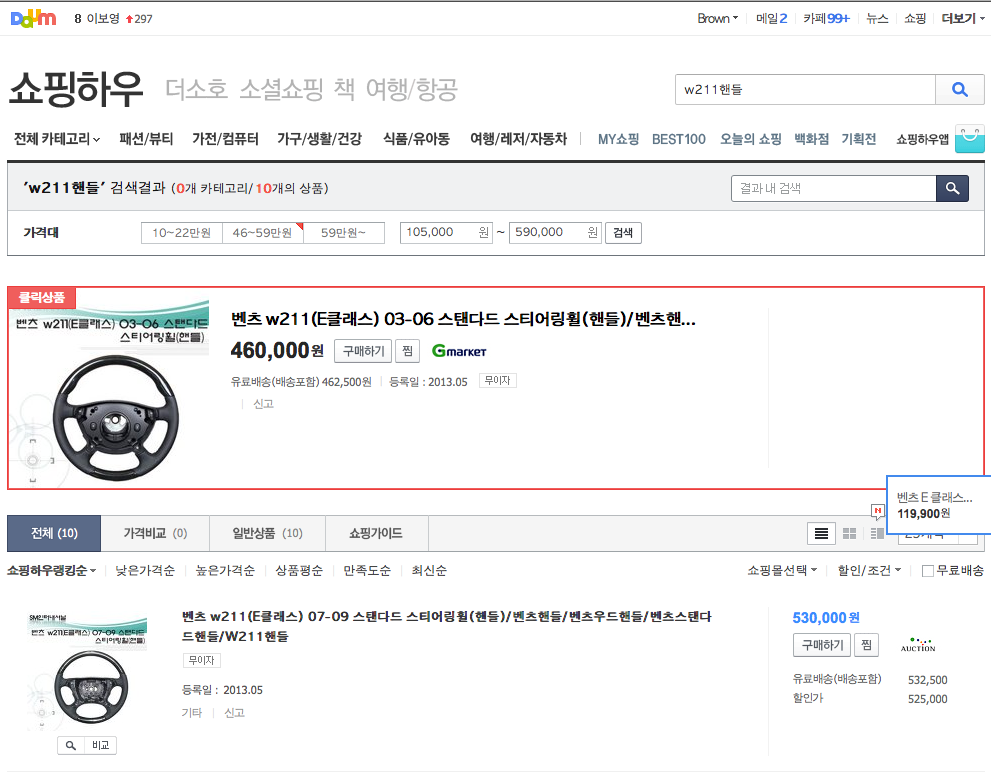Click the Gmarket seller logo
Image resolution: width=991 pixels, height=772 pixels.
click(459, 351)
